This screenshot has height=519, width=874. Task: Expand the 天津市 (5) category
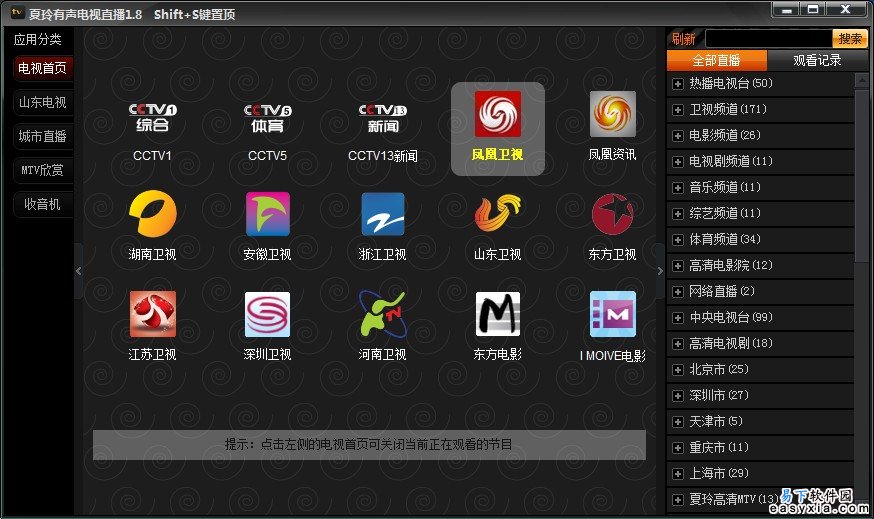pyautogui.click(x=677, y=422)
